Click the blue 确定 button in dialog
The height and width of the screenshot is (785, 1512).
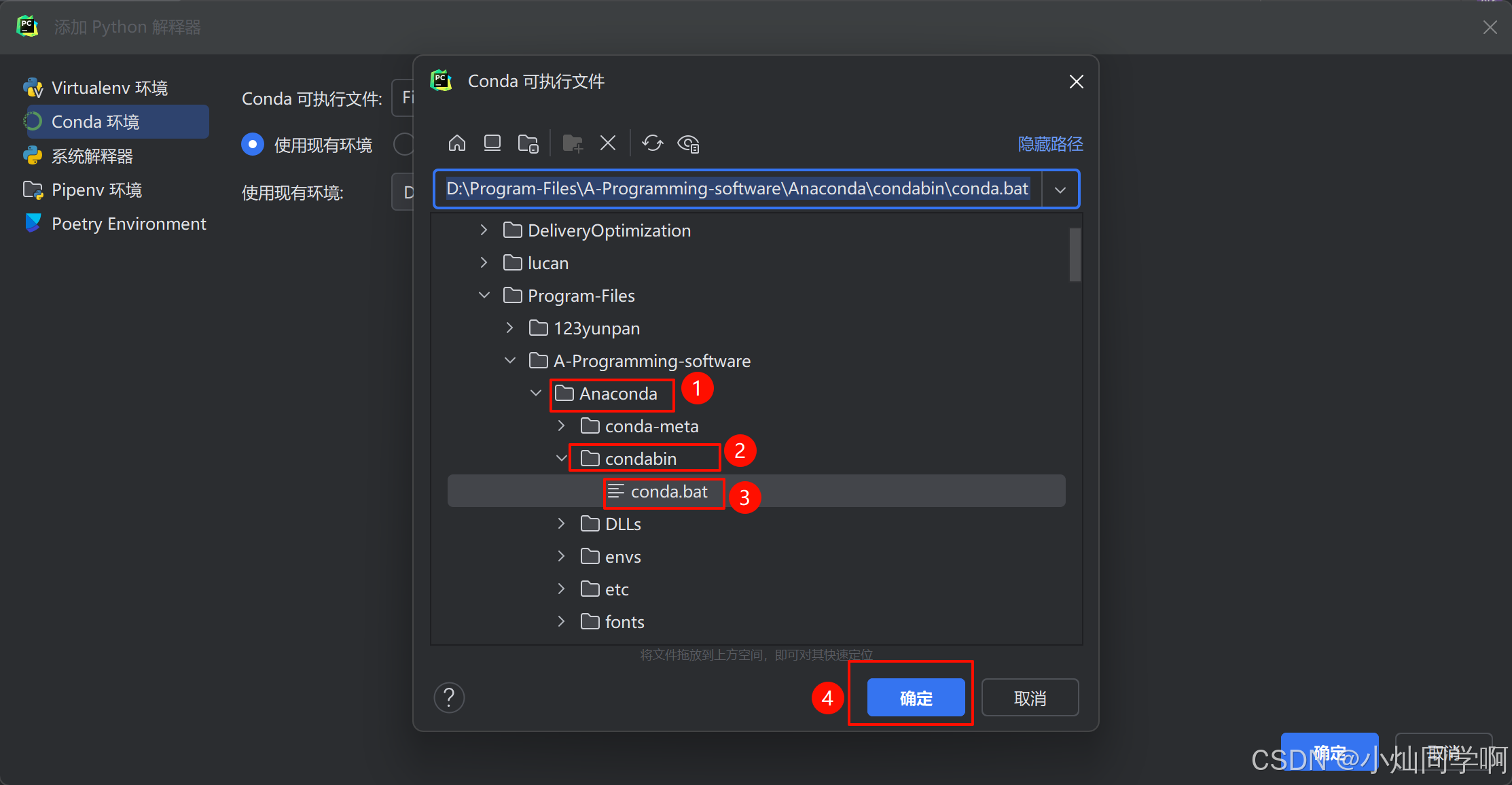point(916,697)
